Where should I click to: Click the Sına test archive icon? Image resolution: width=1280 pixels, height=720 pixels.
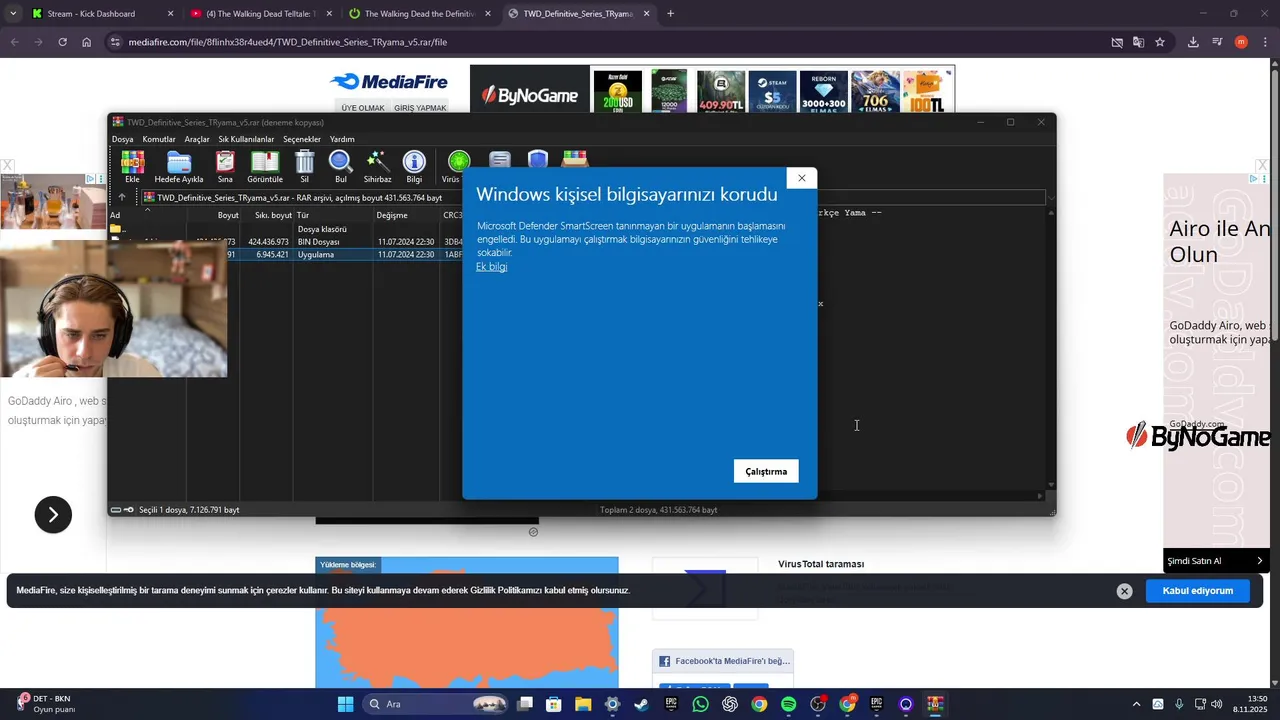coord(225,166)
